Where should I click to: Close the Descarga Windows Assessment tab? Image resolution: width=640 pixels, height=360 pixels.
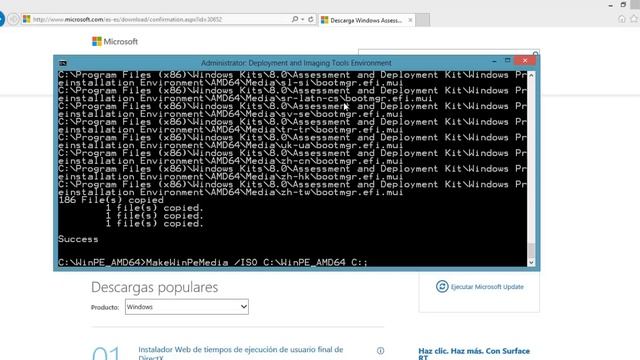tap(410, 20)
